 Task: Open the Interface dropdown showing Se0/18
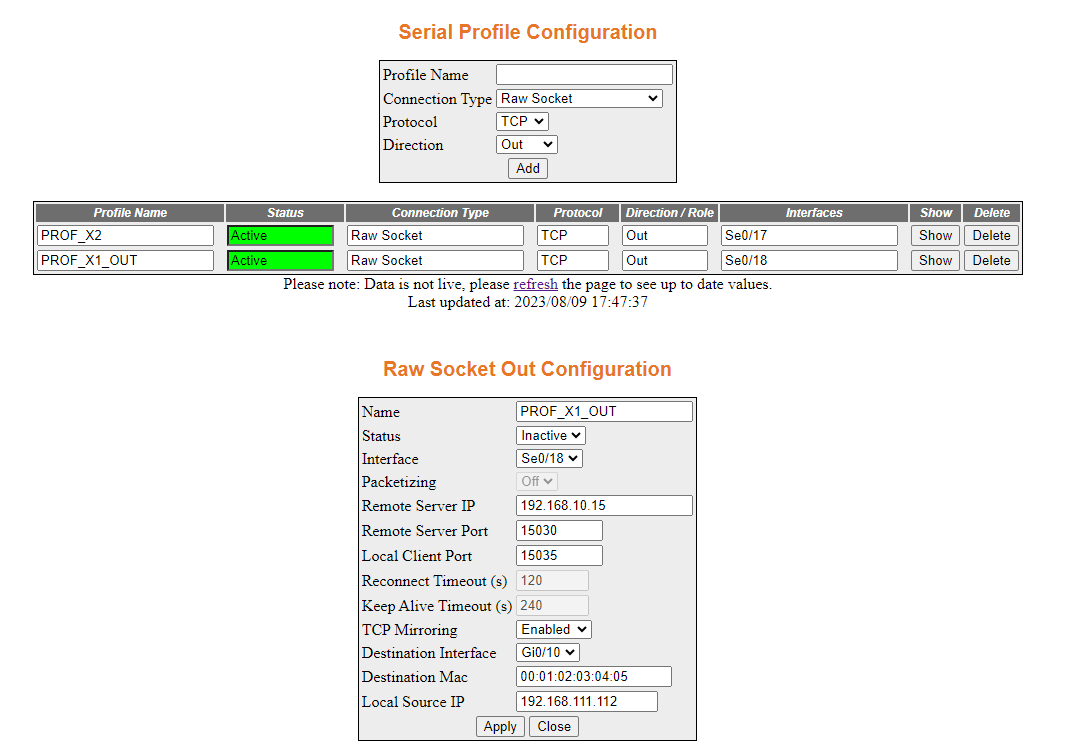548,458
